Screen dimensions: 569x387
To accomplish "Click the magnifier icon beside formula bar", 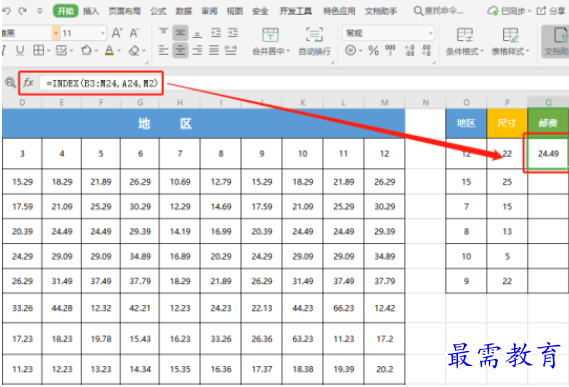I will [10, 83].
